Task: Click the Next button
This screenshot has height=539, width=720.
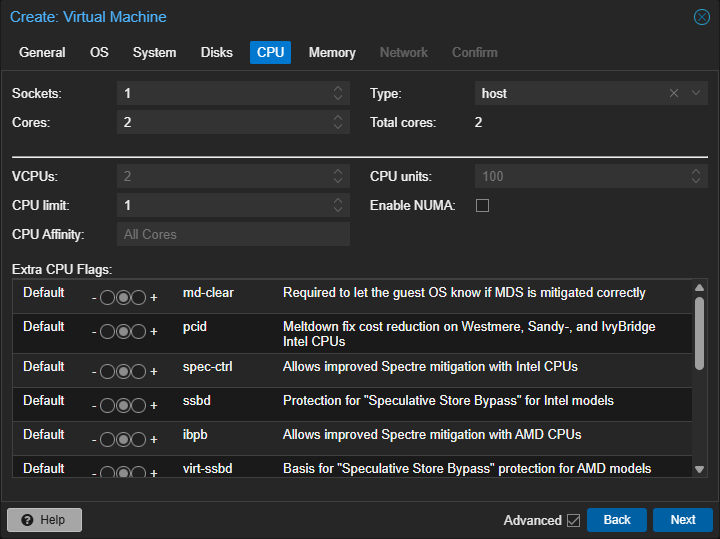Action: point(683,520)
